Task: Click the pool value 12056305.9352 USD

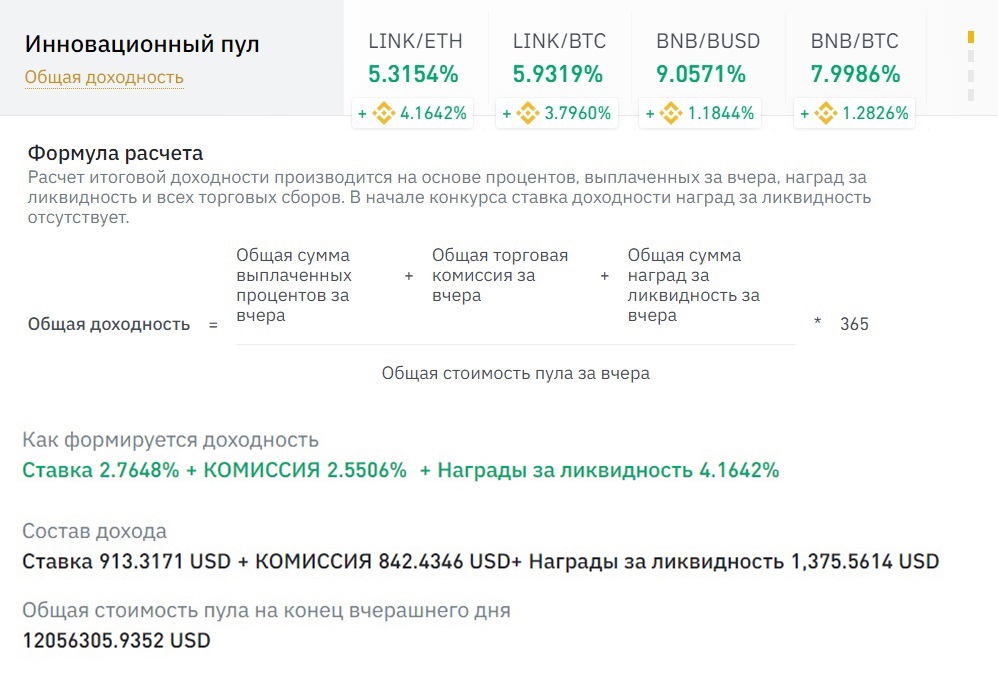Action: click(116, 640)
